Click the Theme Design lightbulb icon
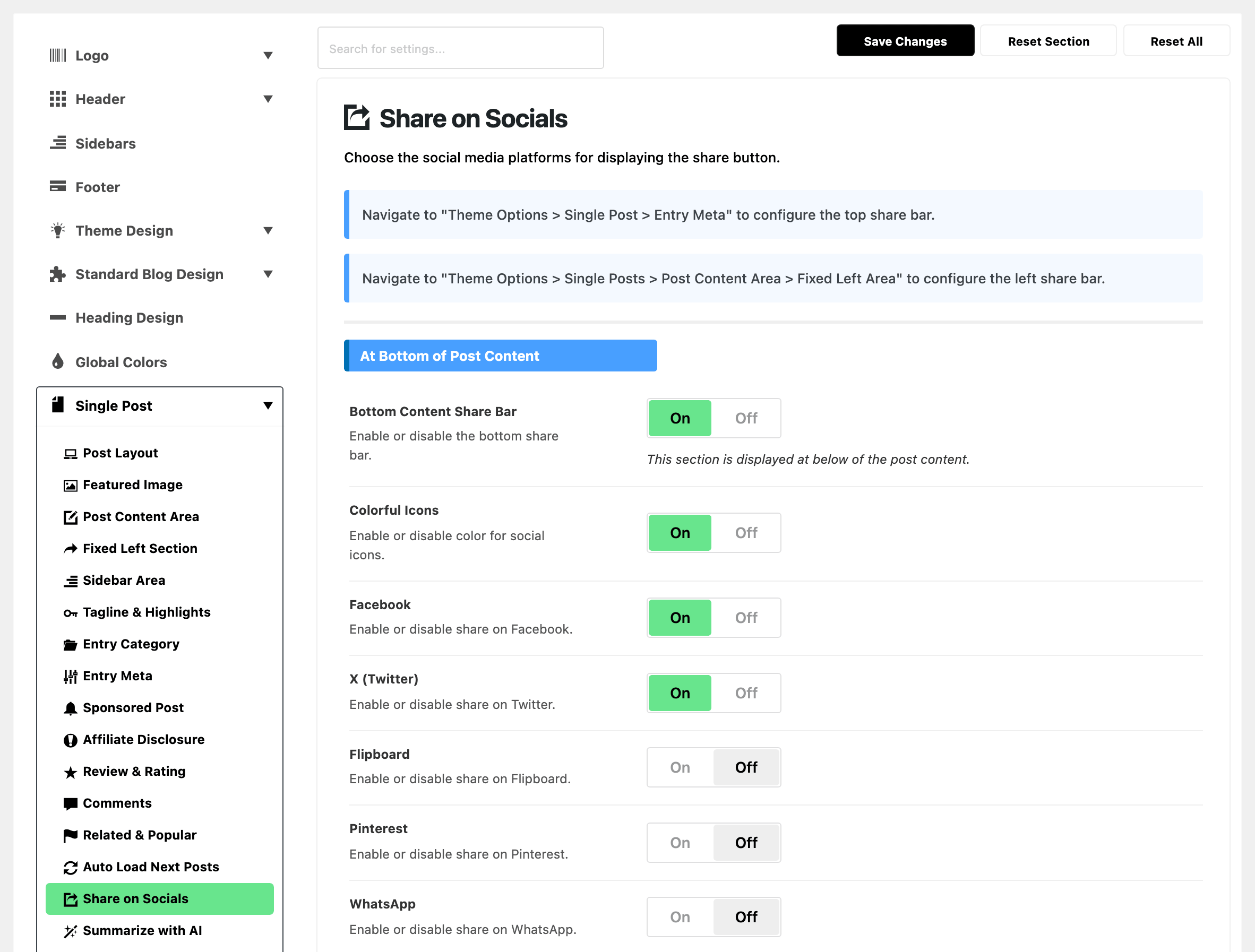 [x=58, y=230]
